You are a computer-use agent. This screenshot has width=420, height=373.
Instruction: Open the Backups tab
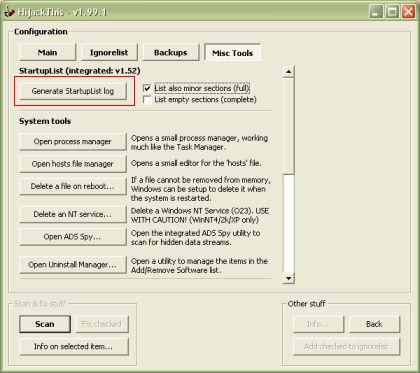click(x=171, y=53)
